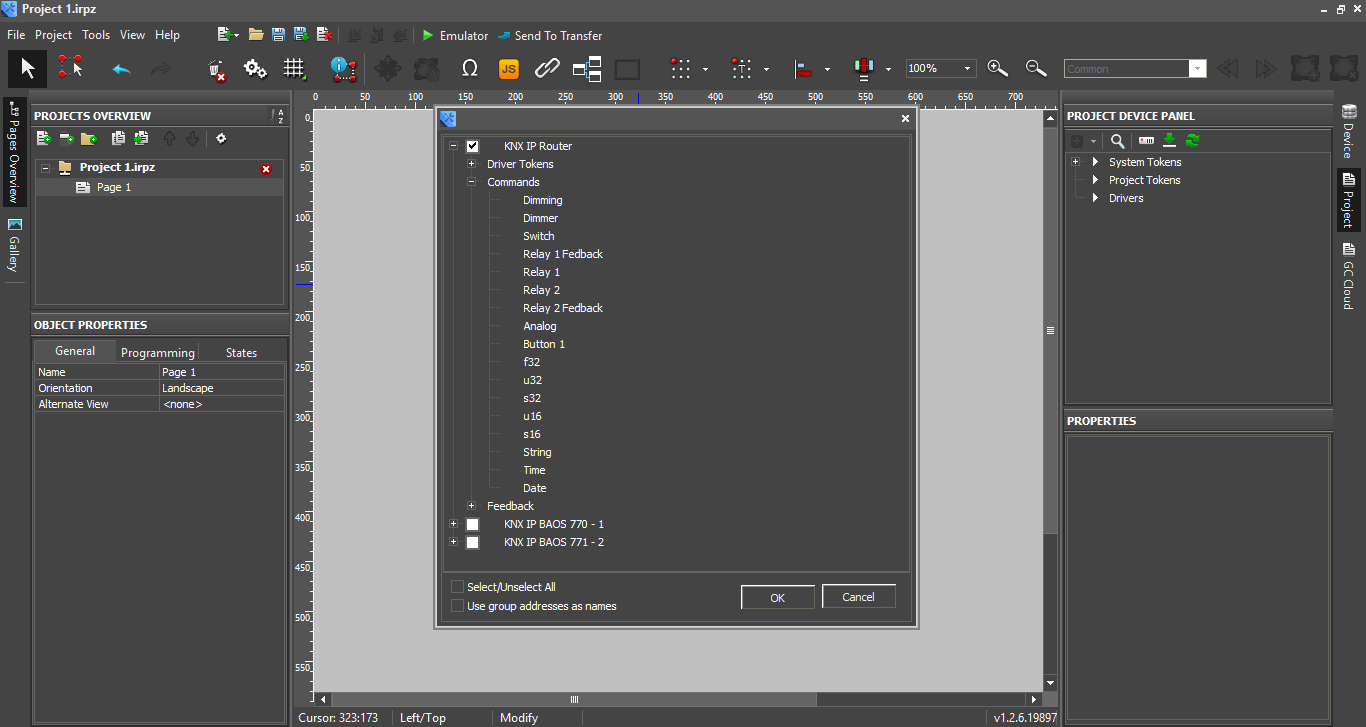Select the Relay 1 Fedback command
1366x727 pixels.
click(562, 254)
